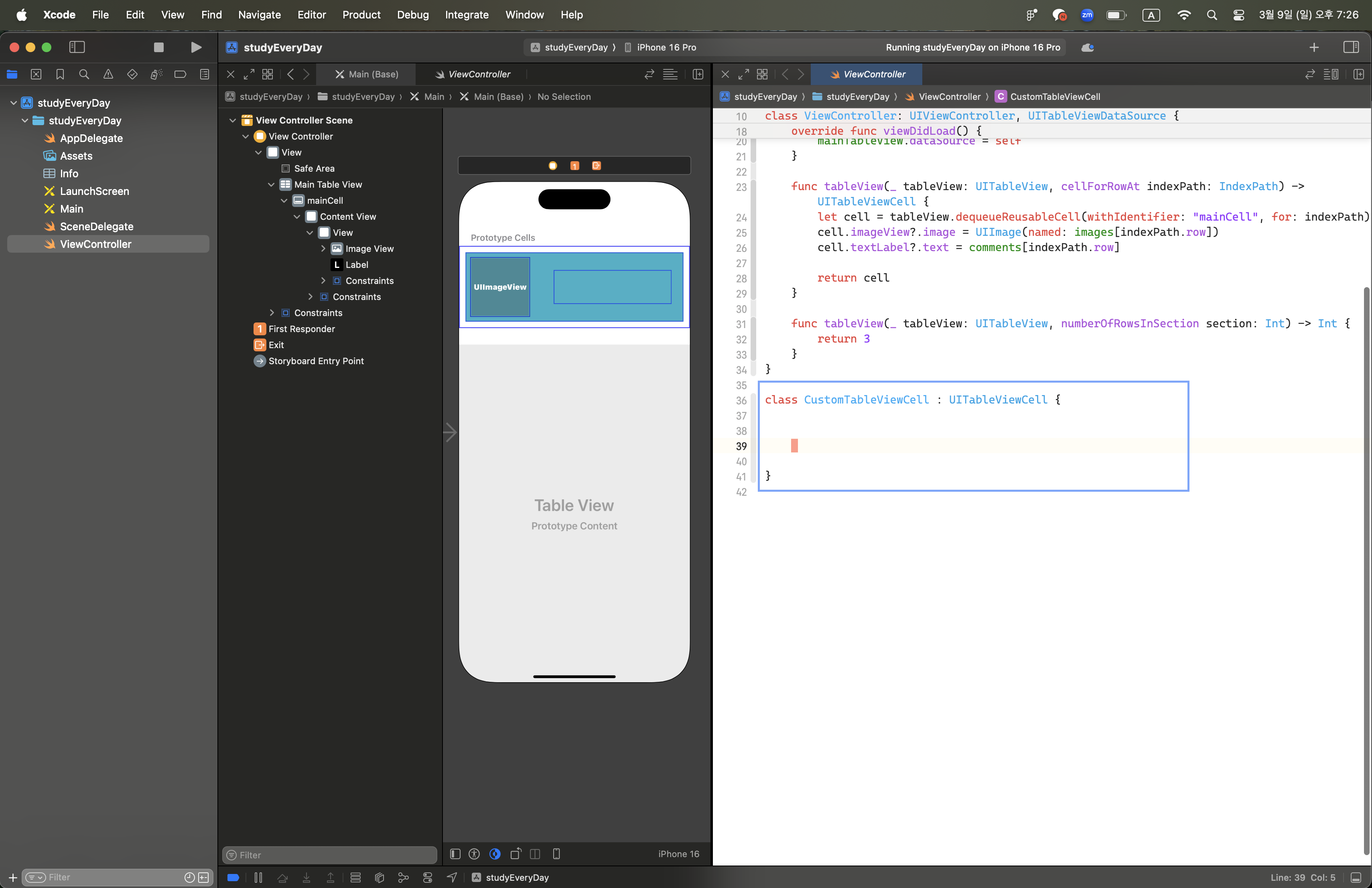Screen dimensions: 1372x888
Task: Toggle the document outline panel button
Action: tap(455, 854)
